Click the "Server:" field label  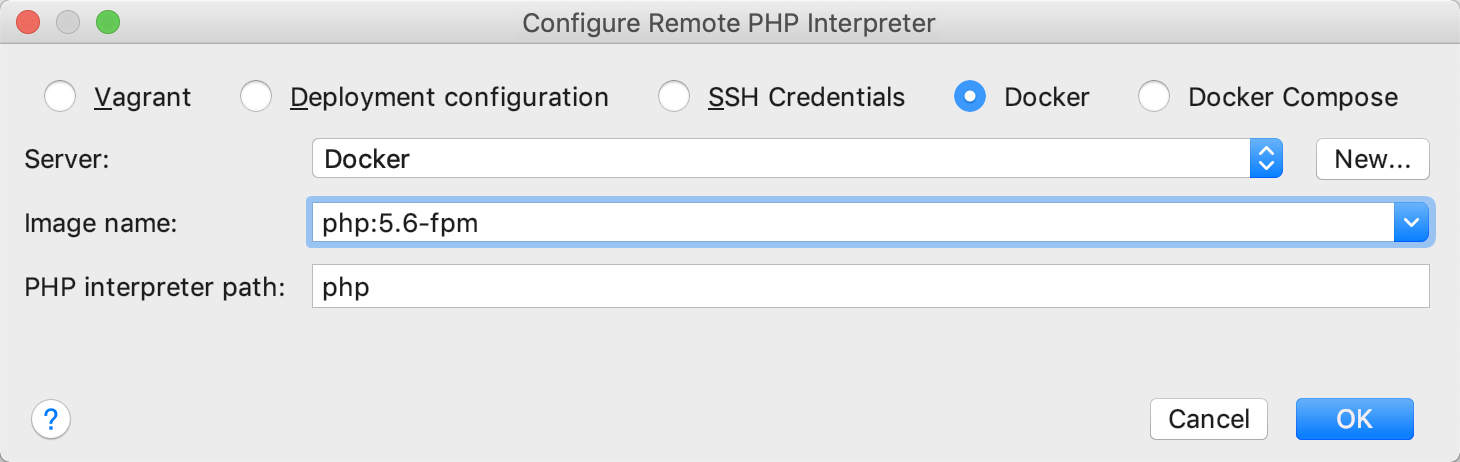[67, 159]
